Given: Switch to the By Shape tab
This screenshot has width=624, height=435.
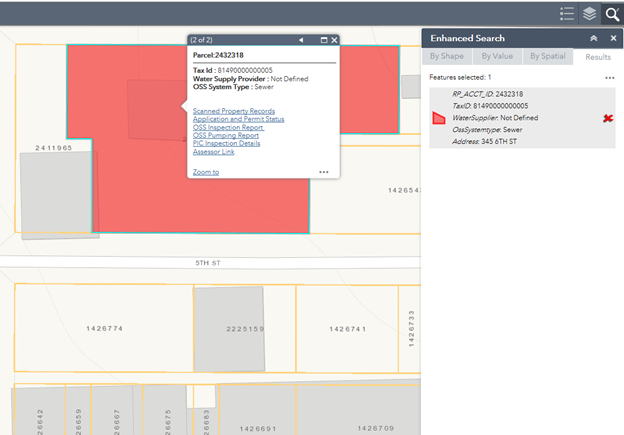Looking at the screenshot, I should pos(446,56).
